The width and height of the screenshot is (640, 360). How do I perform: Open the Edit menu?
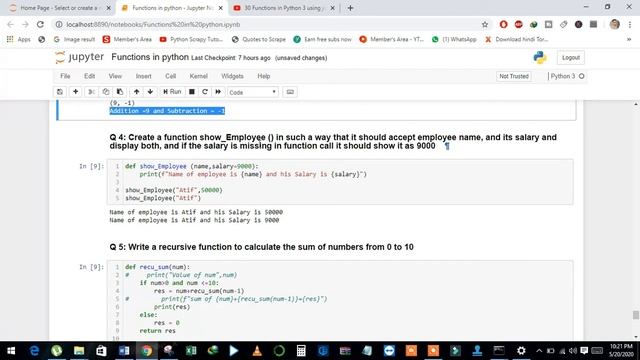[89, 76]
